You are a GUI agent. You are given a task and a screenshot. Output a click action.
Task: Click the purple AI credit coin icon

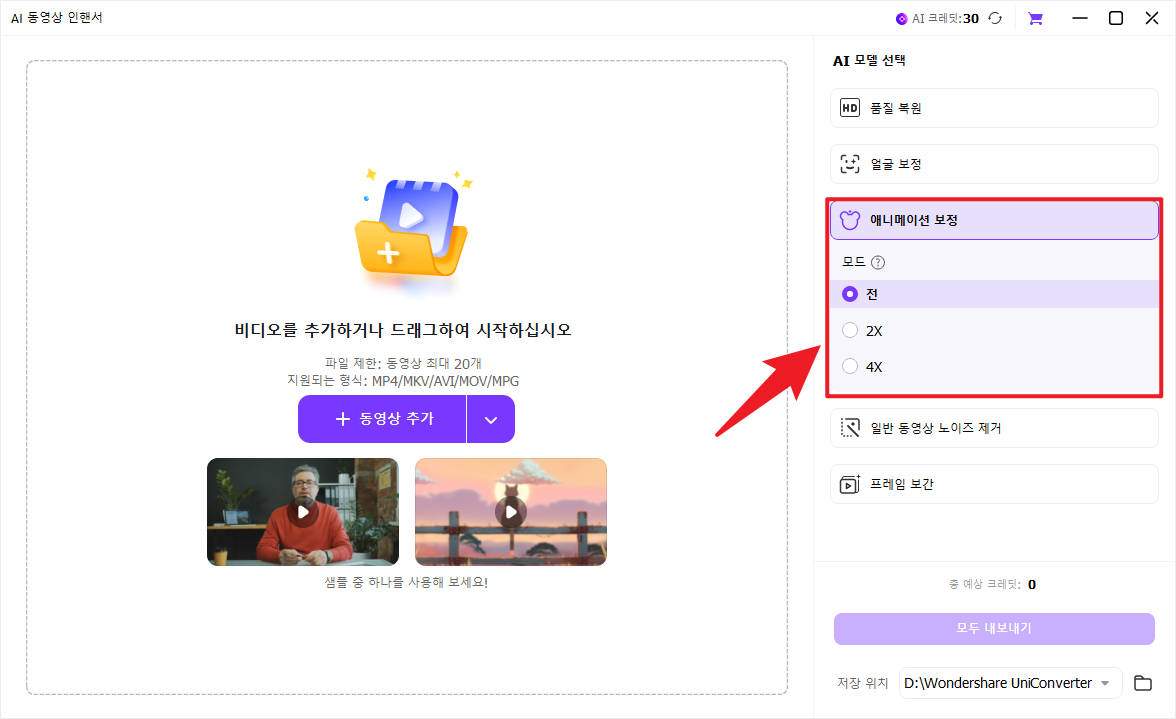coord(902,19)
